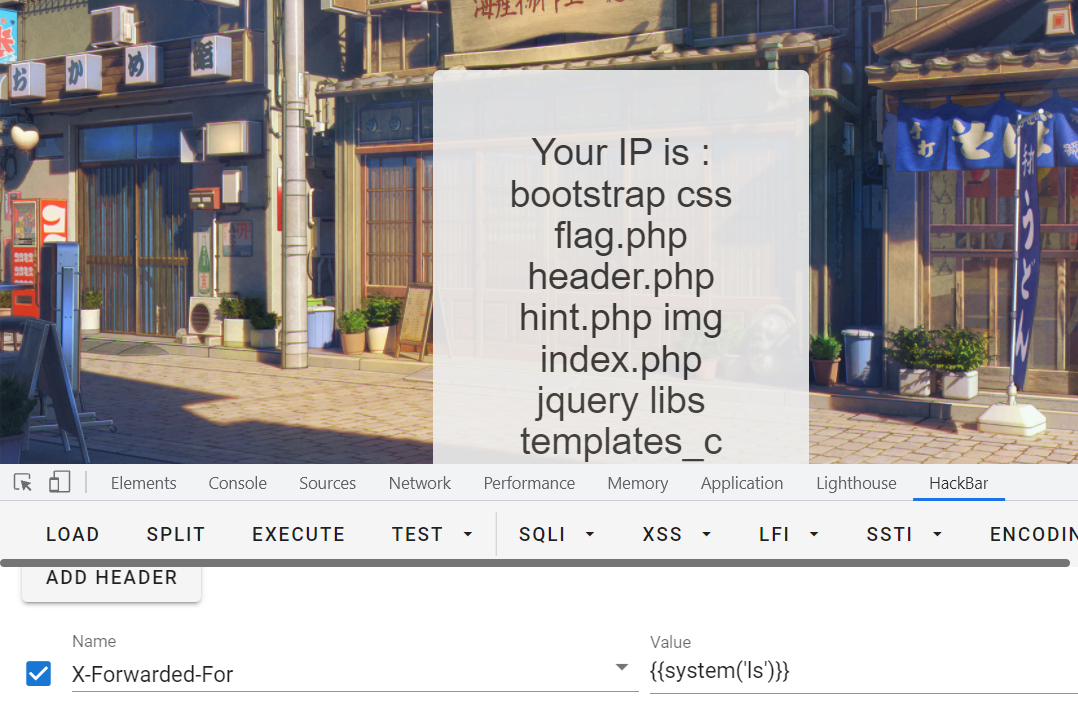Expand the SSTI dropdown arrow
The width and height of the screenshot is (1078, 714).
pos(937,534)
